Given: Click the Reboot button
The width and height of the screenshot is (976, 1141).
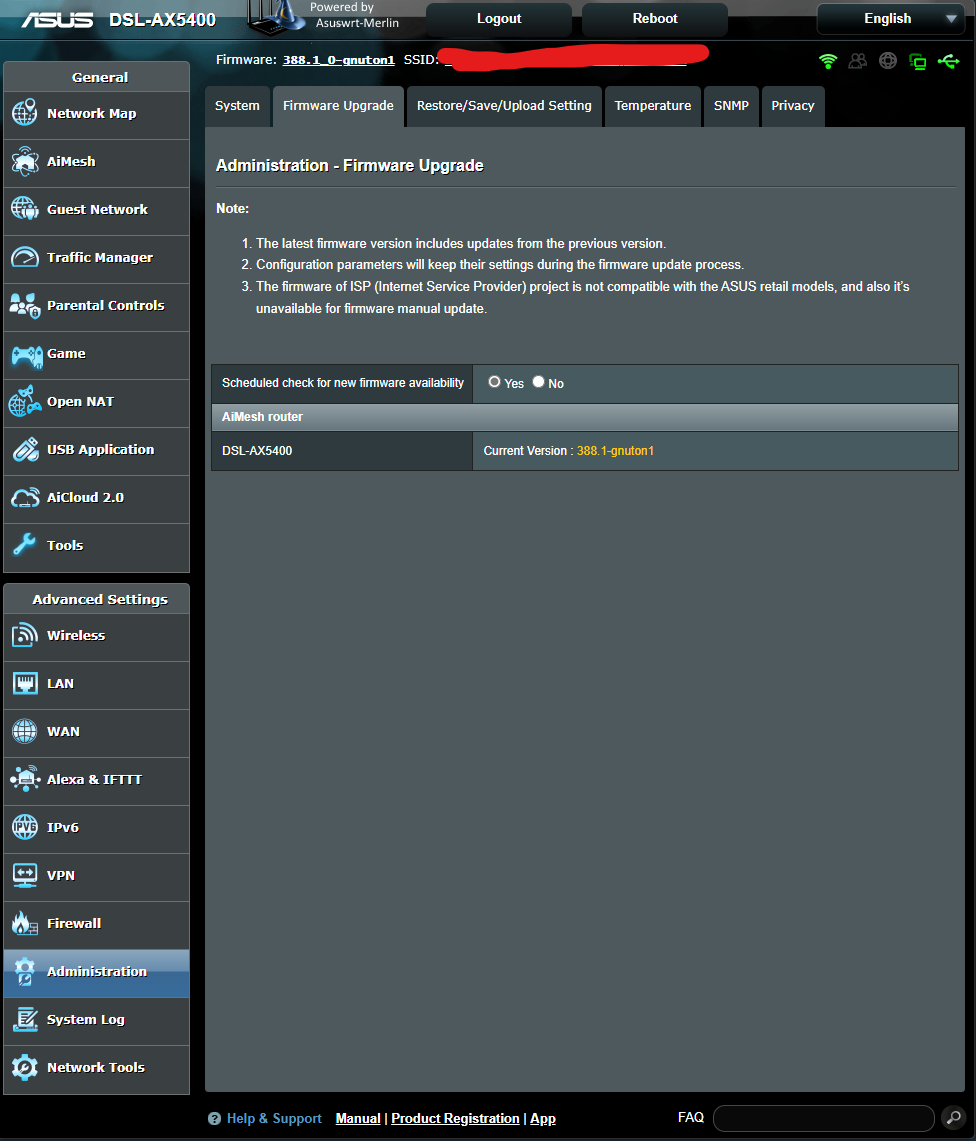Looking at the screenshot, I should (654, 18).
